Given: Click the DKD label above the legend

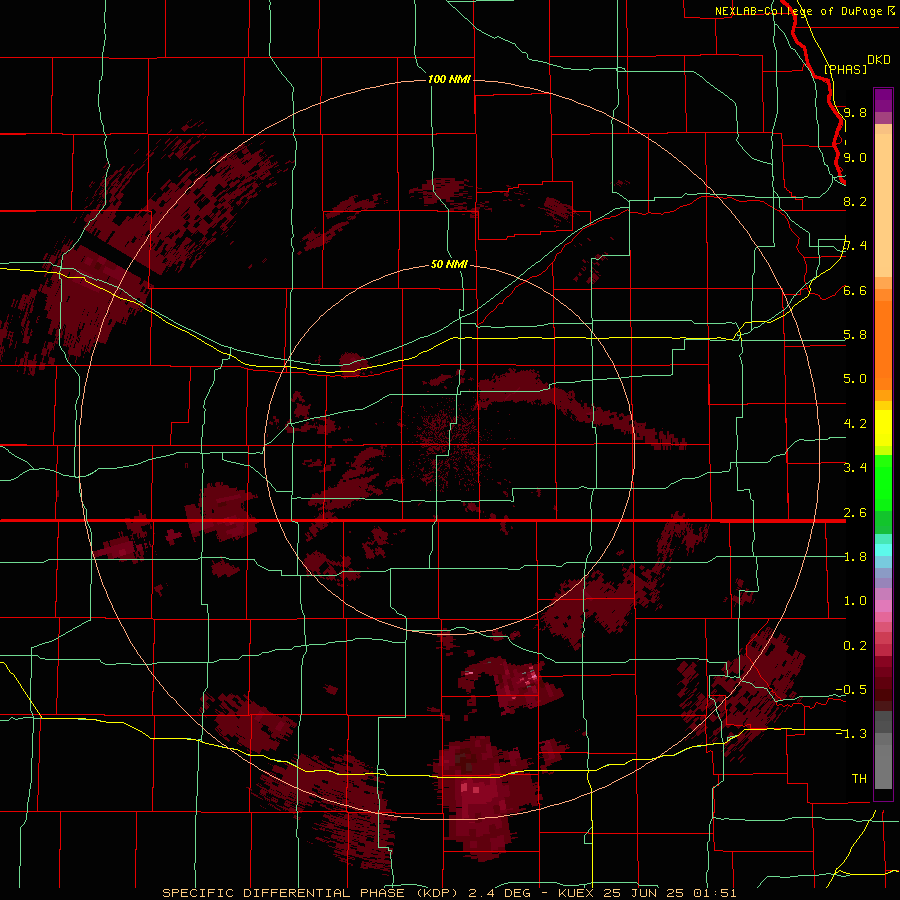Looking at the screenshot, I should [x=879, y=59].
